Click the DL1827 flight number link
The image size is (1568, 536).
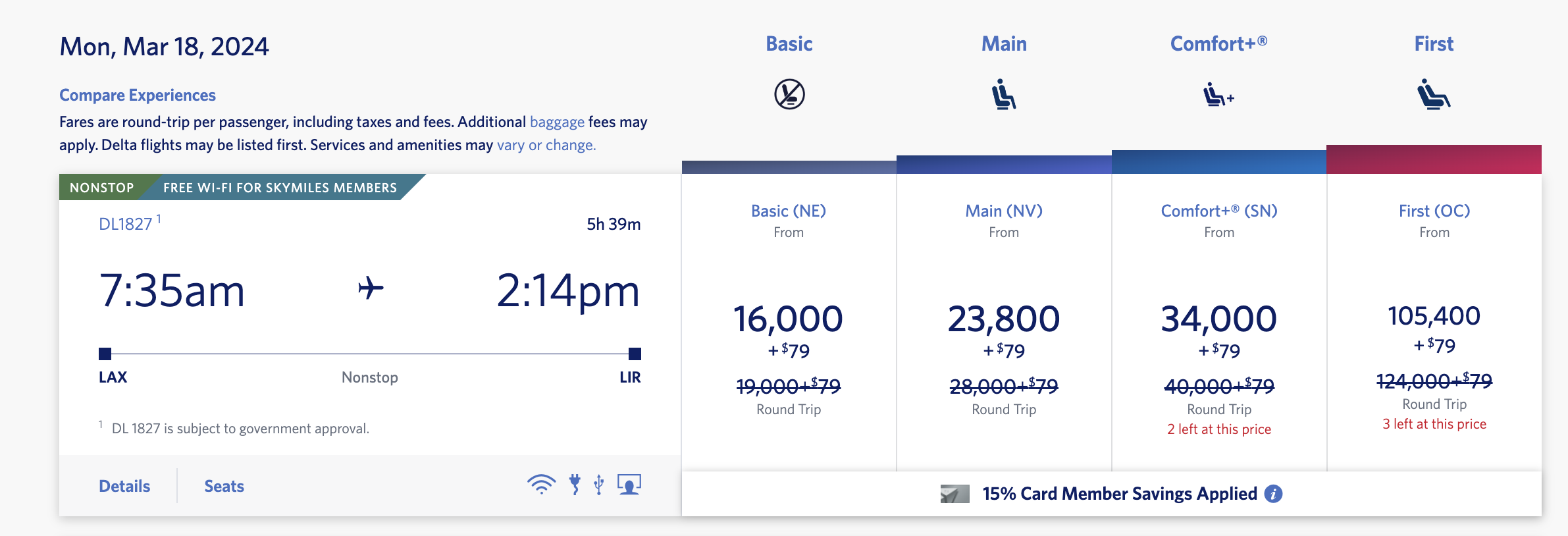click(125, 224)
